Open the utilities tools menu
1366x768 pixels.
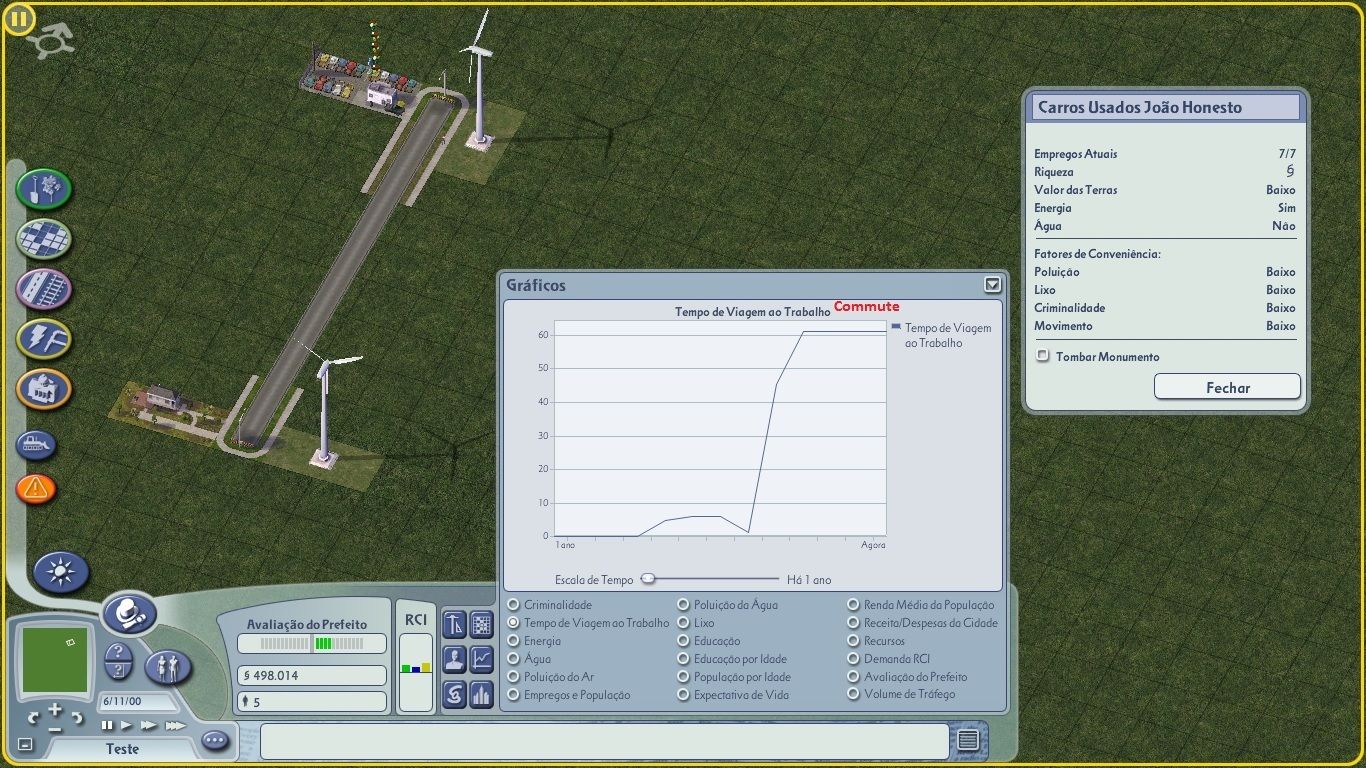pos(43,339)
